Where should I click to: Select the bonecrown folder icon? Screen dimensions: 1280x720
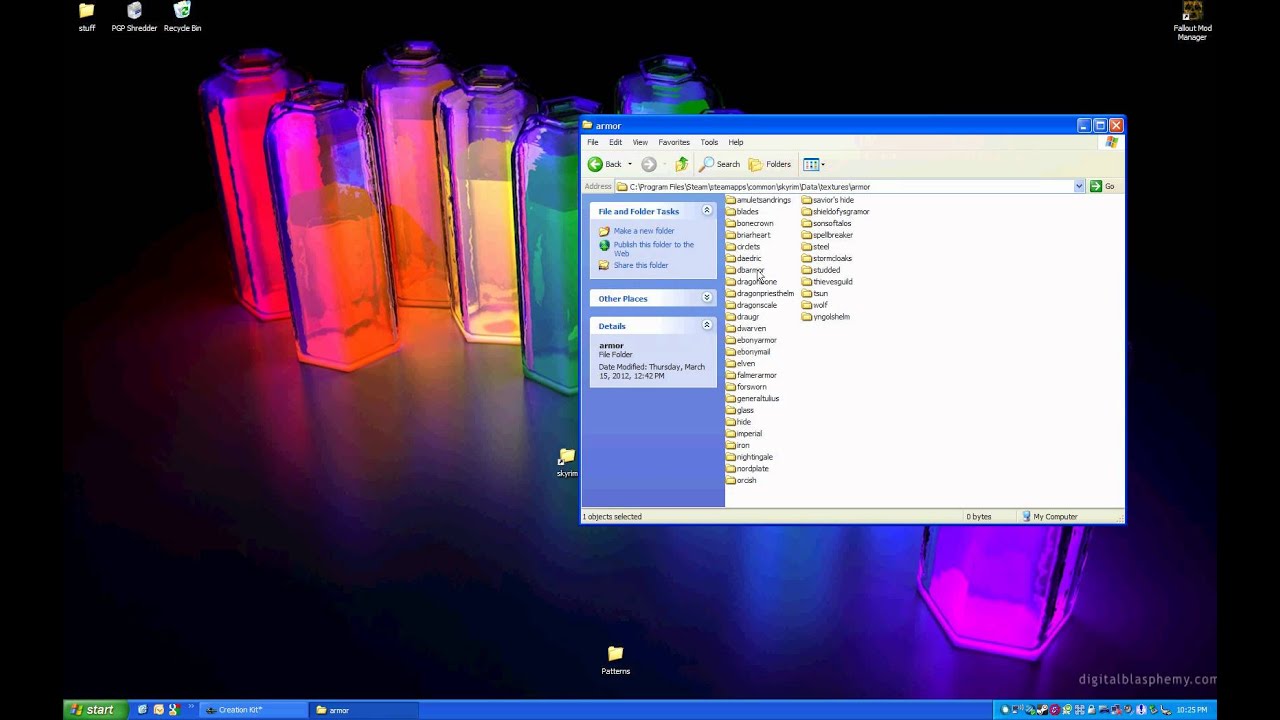[x=731, y=223]
